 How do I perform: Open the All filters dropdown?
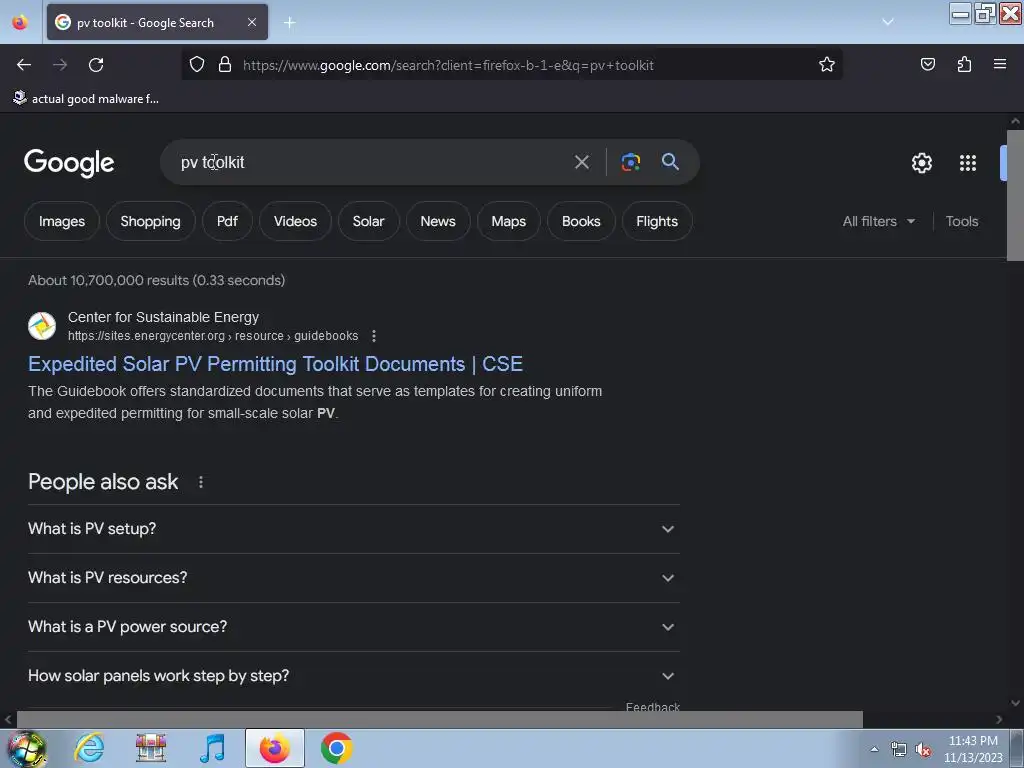click(x=878, y=221)
